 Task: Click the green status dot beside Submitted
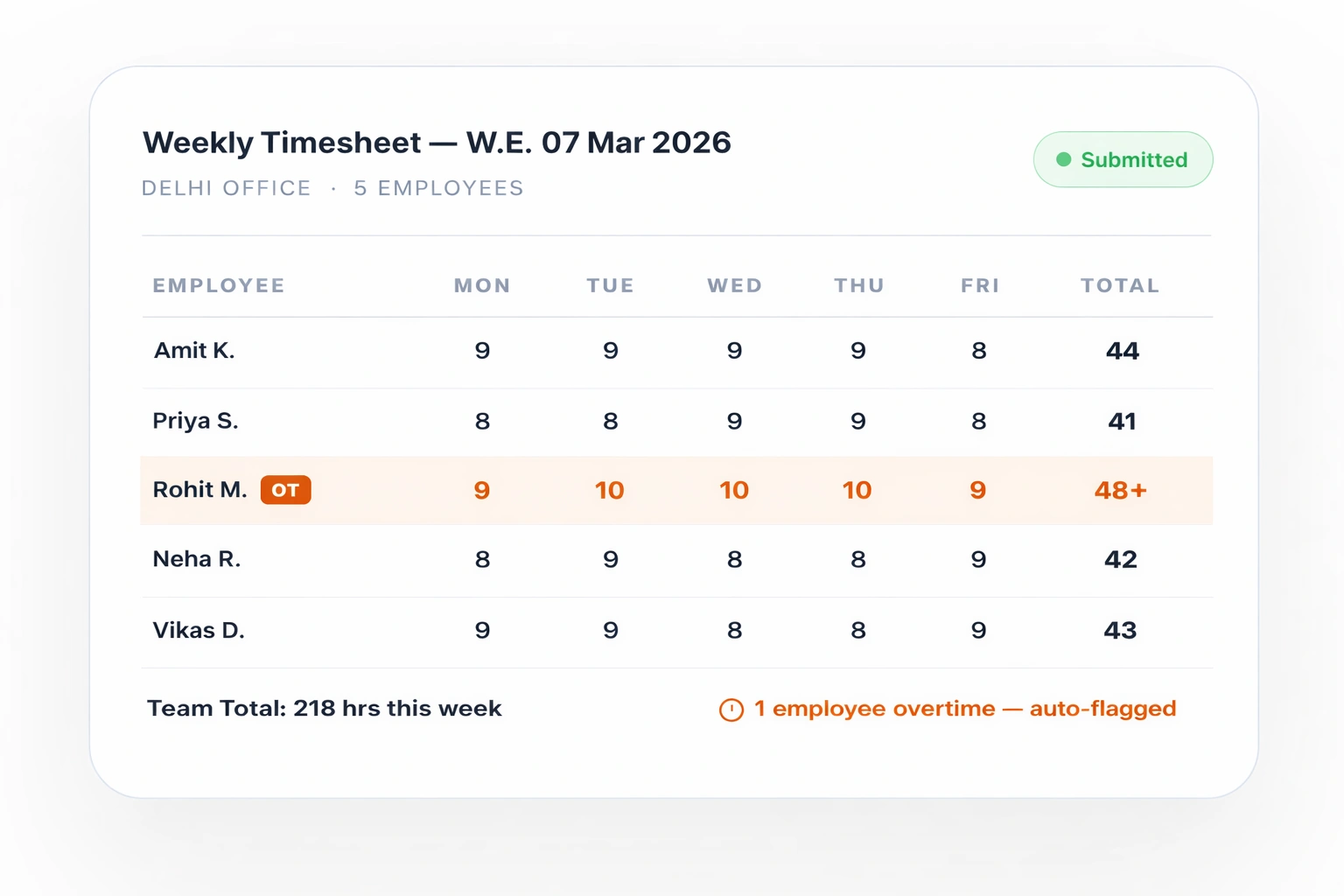[x=1063, y=159]
